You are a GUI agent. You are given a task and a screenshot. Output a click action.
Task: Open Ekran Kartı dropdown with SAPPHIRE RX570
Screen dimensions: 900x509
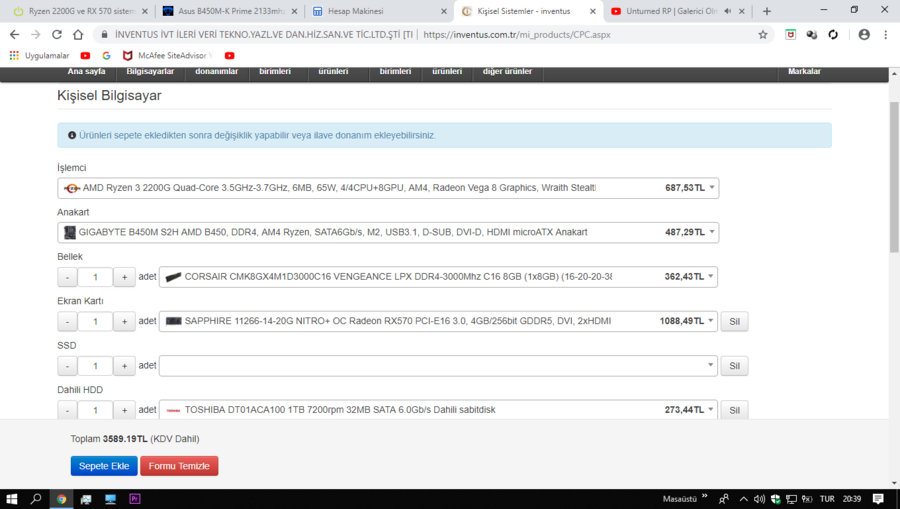click(x=438, y=321)
